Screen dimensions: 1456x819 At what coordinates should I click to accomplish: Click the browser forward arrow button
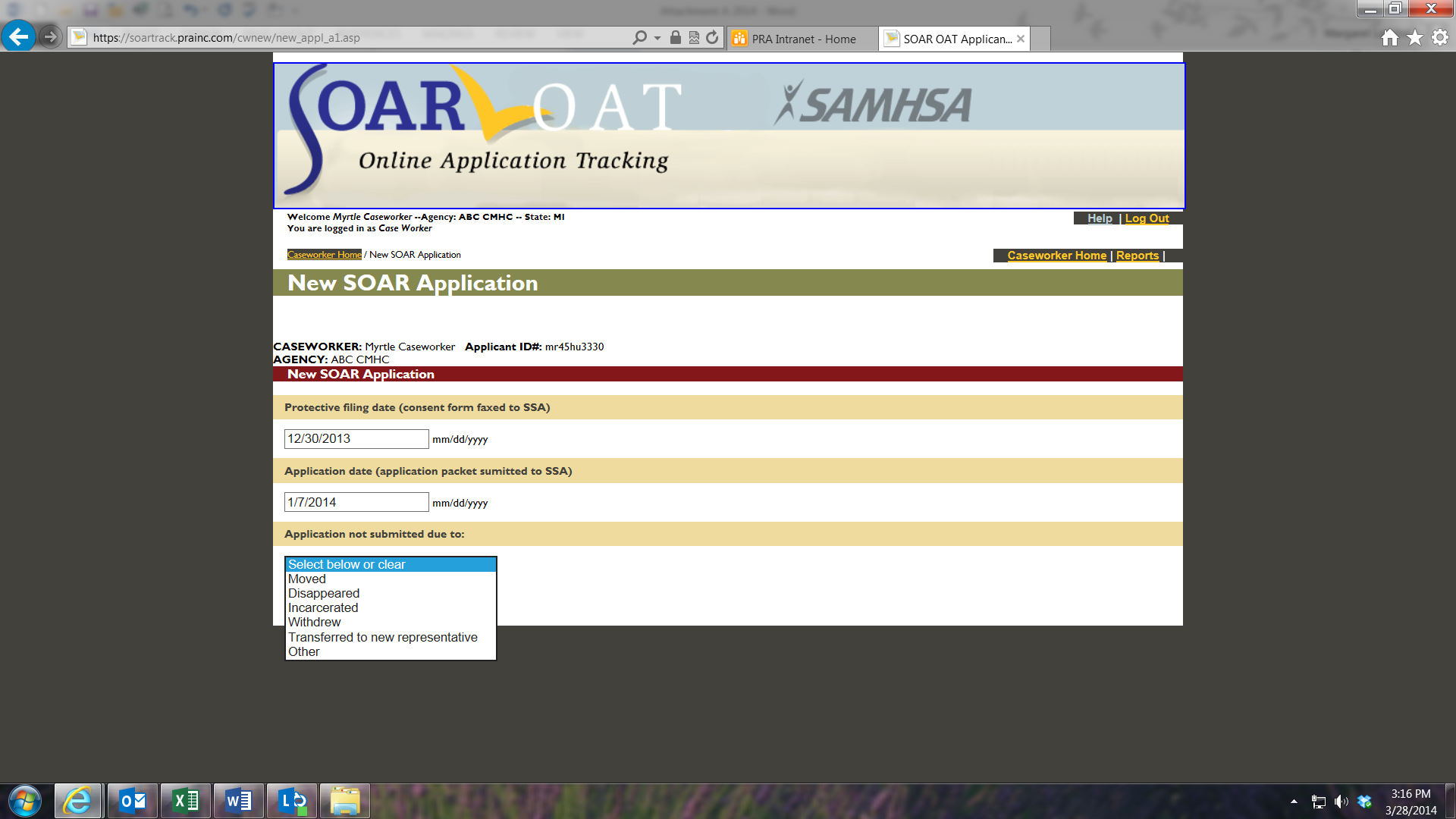[50, 36]
